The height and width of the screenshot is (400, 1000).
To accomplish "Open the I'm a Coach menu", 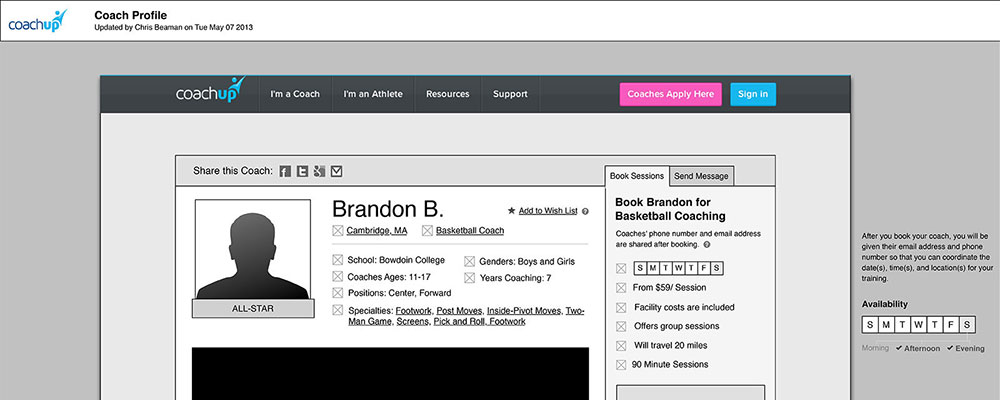I will 295,94.
